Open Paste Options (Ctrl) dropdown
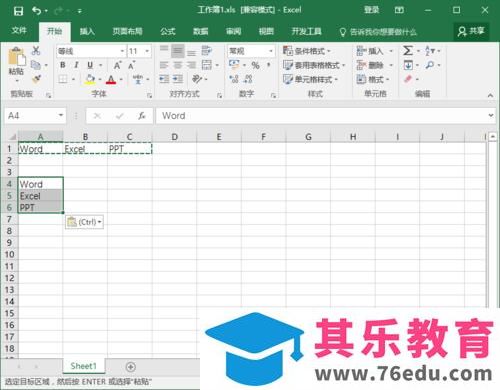Image resolution: width=500 pixels, height=390 pixels. (84, 222)
